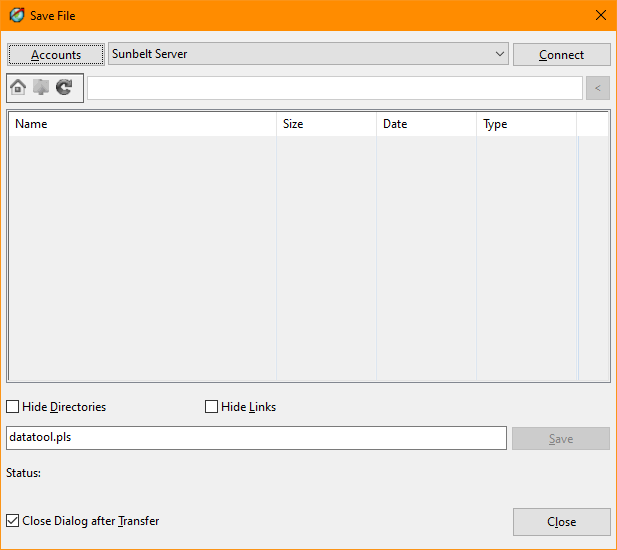The height and width of the screenshot is (550, 617).
Task: Click the datatool.pls filename field
Action: tap(256, 438)
